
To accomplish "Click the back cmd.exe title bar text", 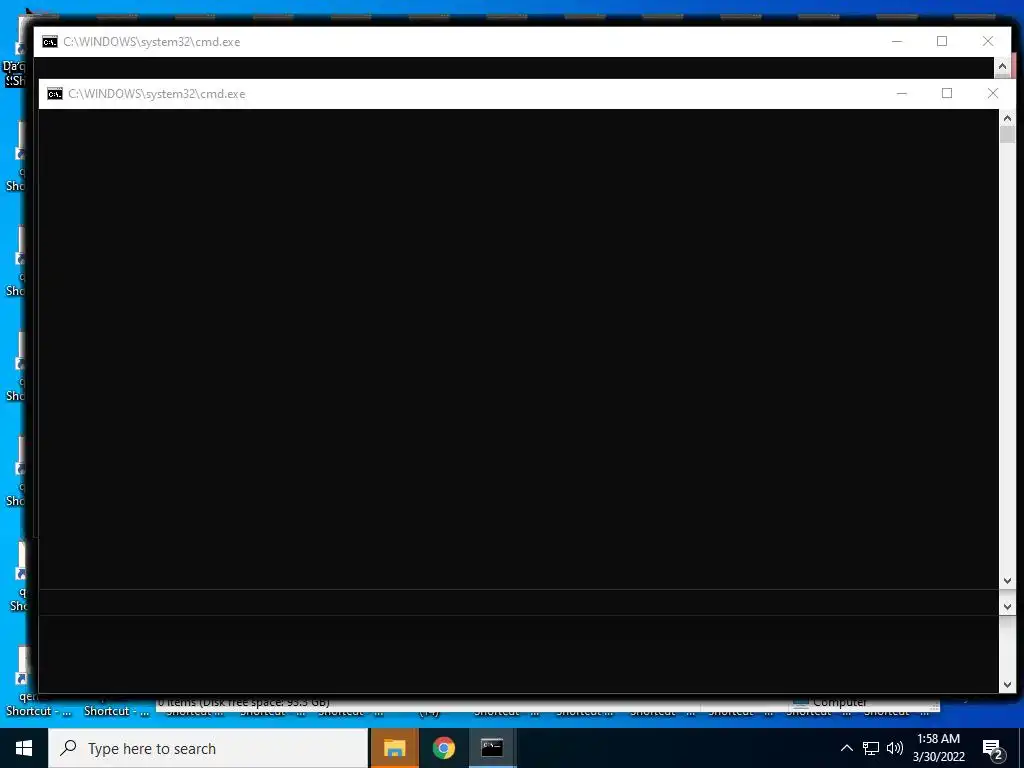I will pos(152,42).
